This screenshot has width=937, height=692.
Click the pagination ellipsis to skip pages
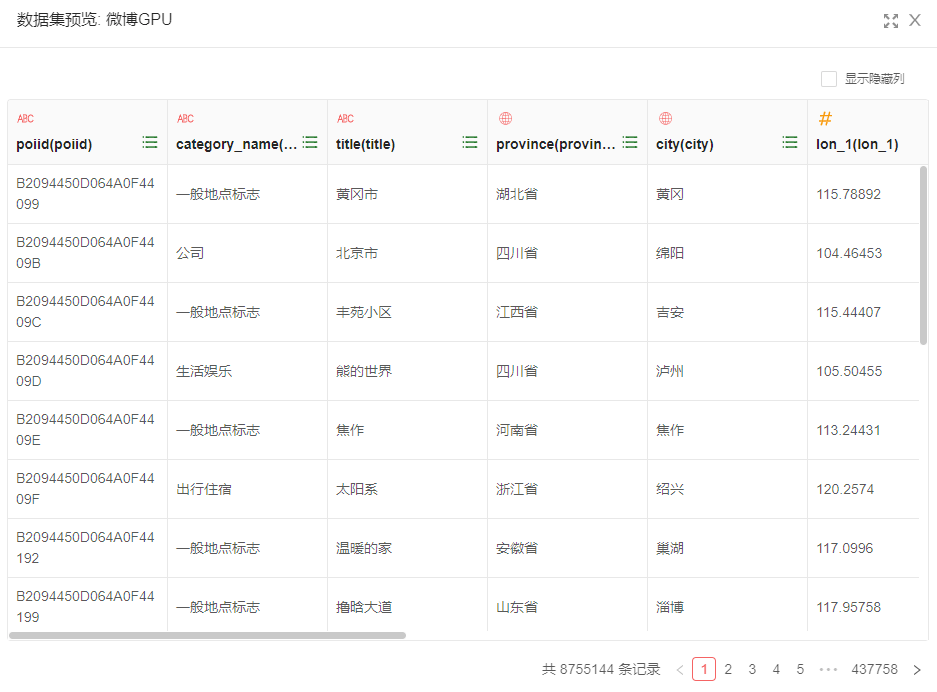(x=828, y=669)
